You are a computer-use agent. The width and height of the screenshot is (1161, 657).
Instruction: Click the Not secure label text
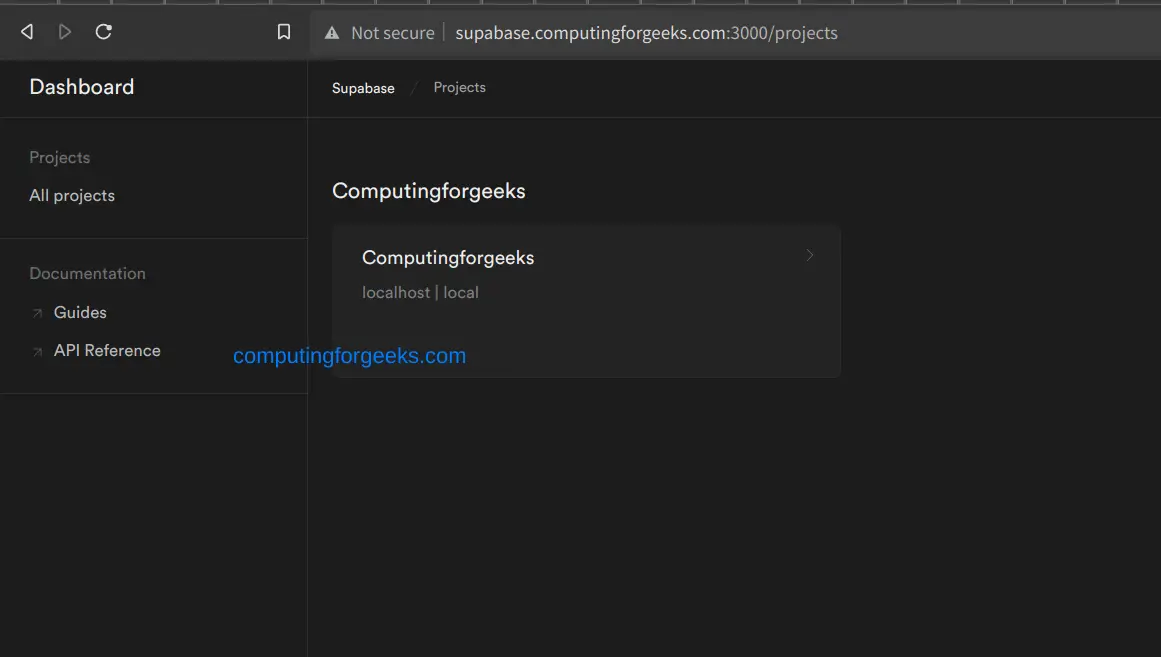pos(393,33)
